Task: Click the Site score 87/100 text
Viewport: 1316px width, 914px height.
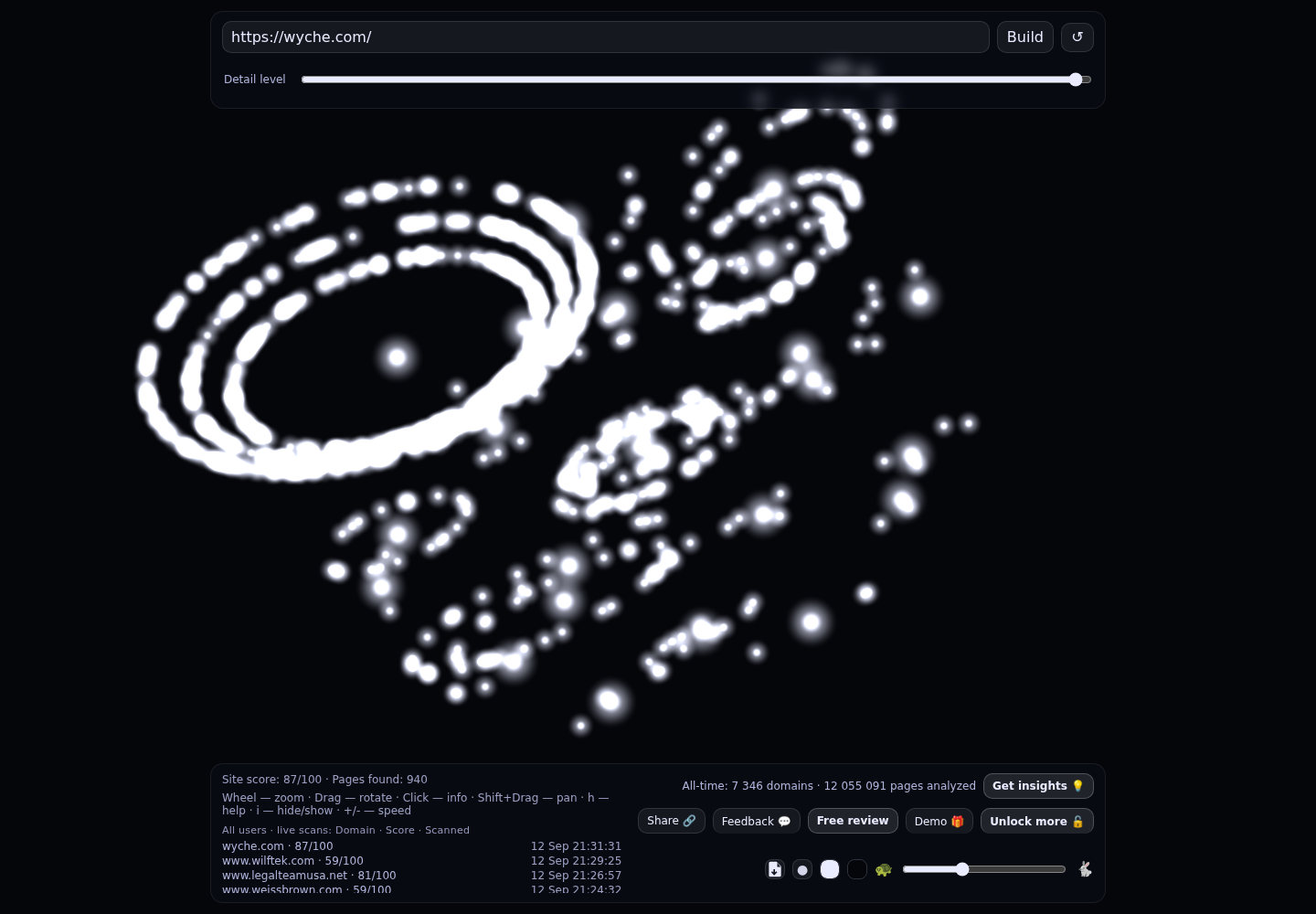Action: (x=271, y=780)
